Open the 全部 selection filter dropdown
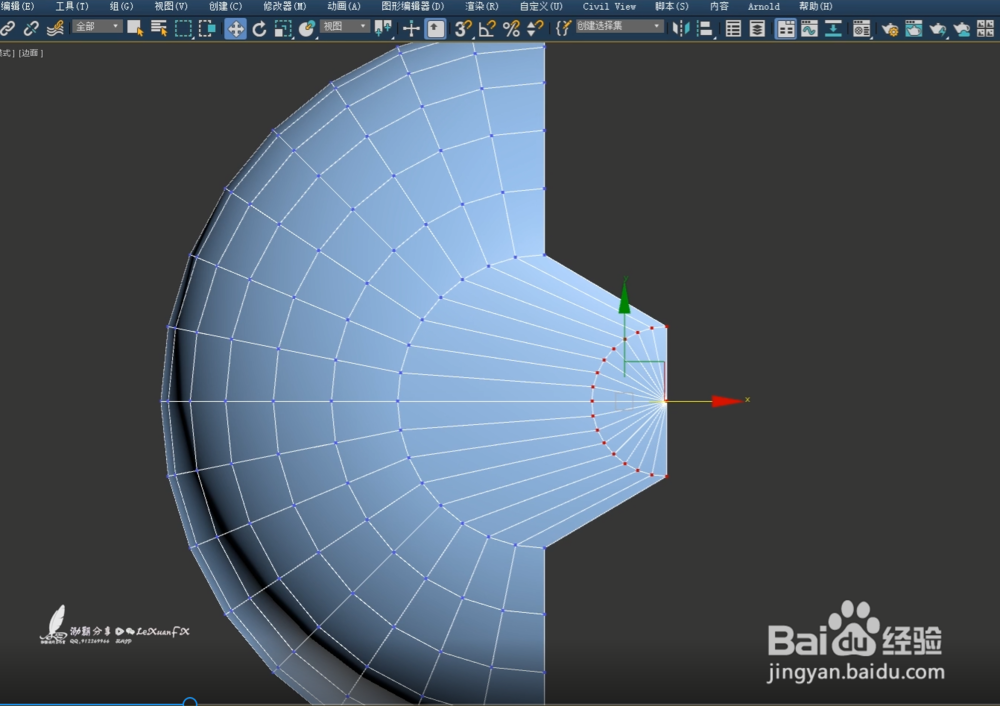Screen dimensions: 1000x706 pos(97,26)
